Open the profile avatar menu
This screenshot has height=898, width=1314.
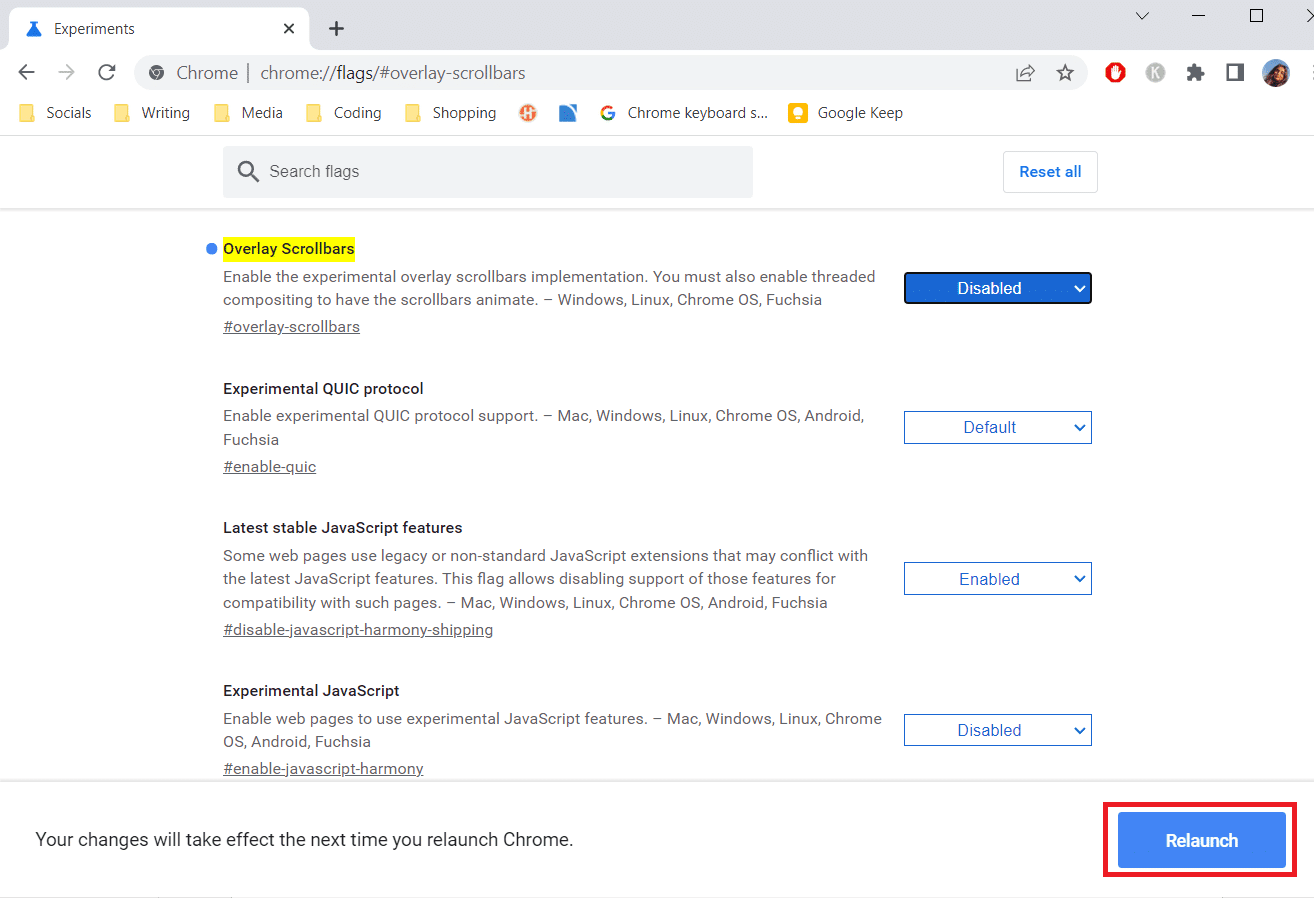1276,72
